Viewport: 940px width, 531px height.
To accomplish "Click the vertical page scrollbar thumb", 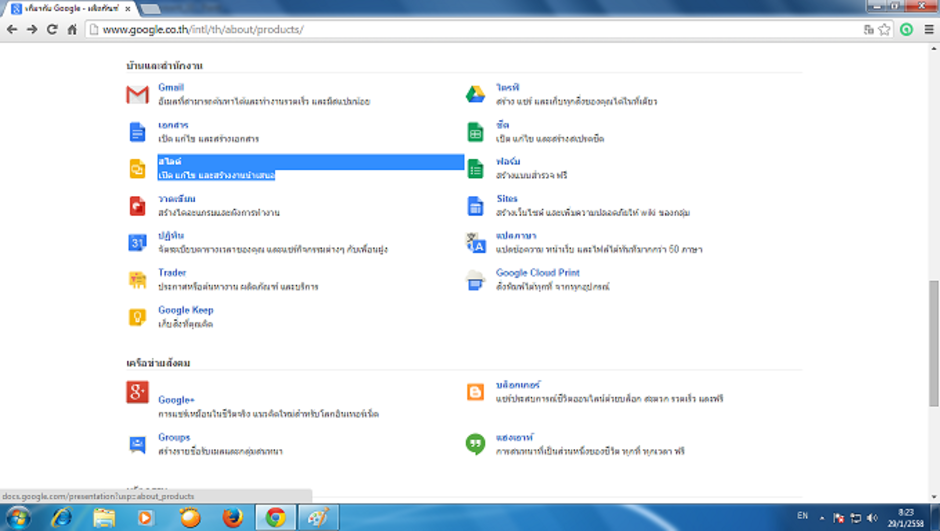I will coord(934,343).
